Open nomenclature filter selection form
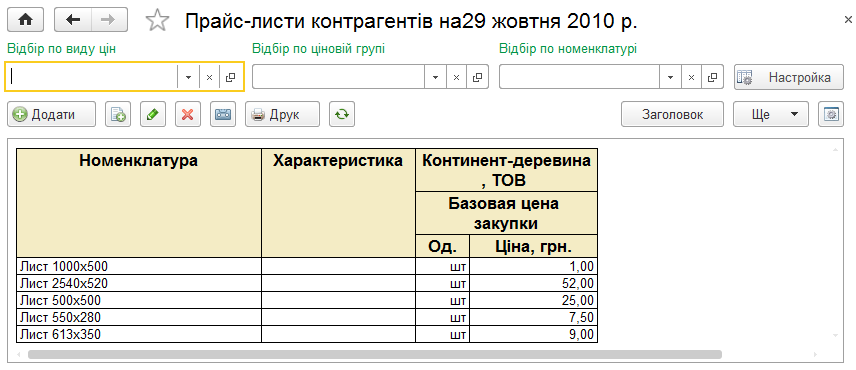Screen dimensions: 856x370 pyautogui.click(x=713, y=77)
